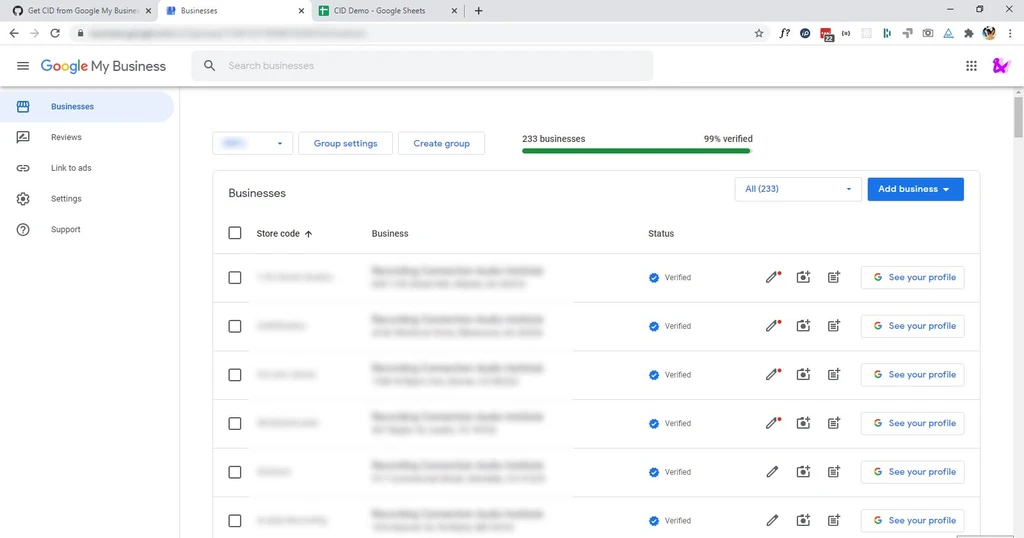Click the '233 businesses' count text
Screen dimensions: 1024x538
pyautogui.click(x=554, y=138)
